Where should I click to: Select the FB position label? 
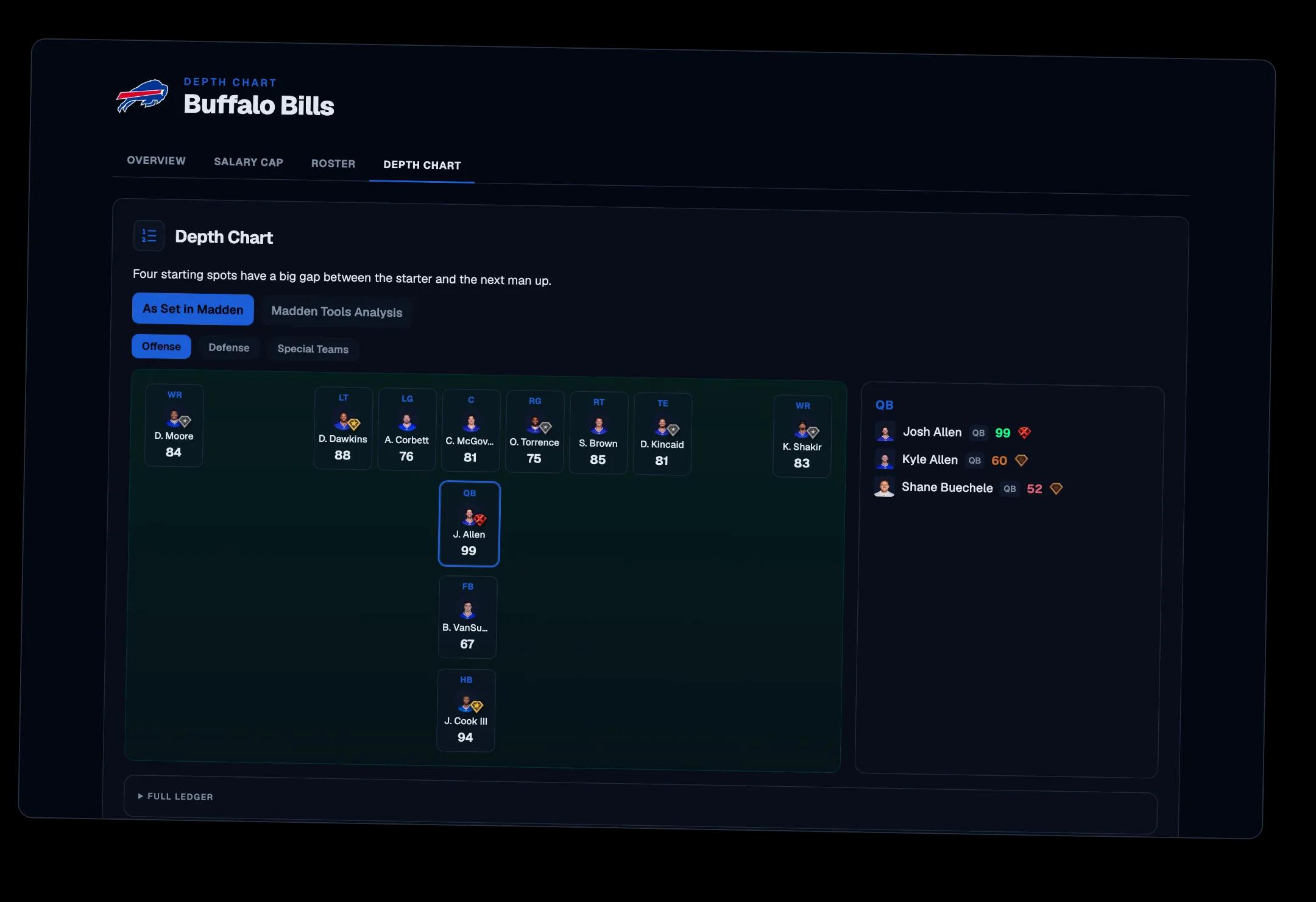point(468,586)
